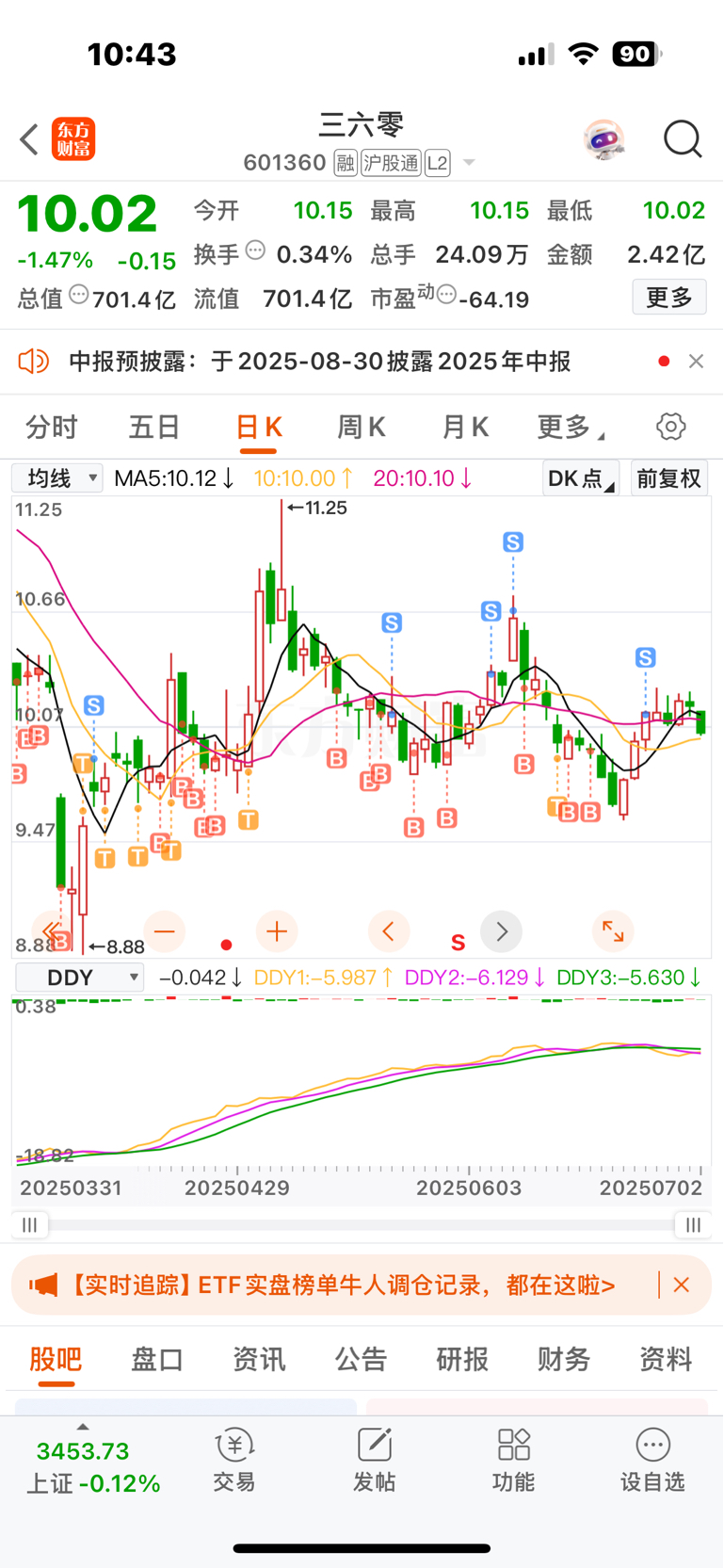Tap the DDY3:-5.630 value
The image size is (724, 1568).
point(629,978)
